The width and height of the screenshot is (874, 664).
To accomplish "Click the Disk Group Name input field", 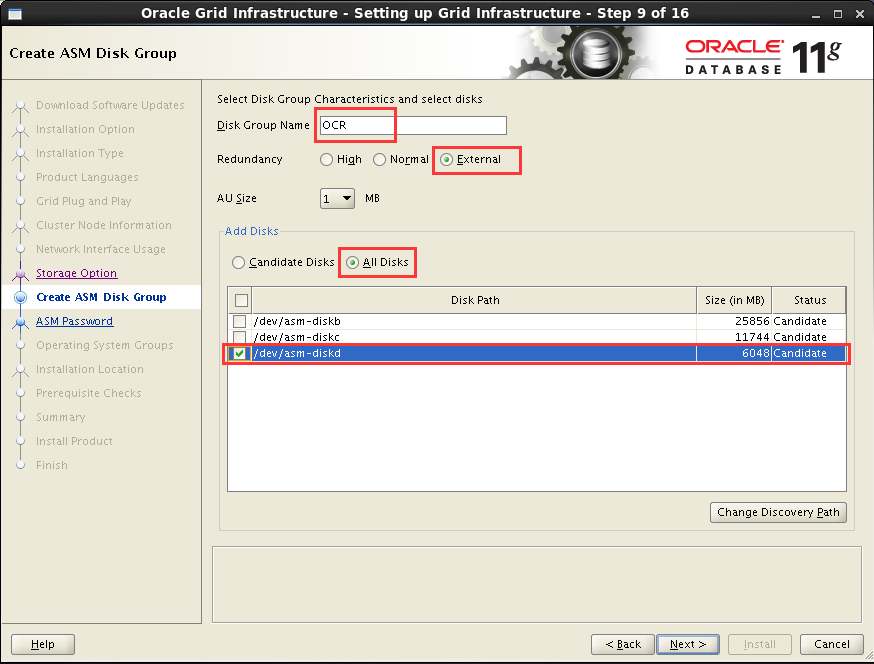I will (x=413, y=125).
